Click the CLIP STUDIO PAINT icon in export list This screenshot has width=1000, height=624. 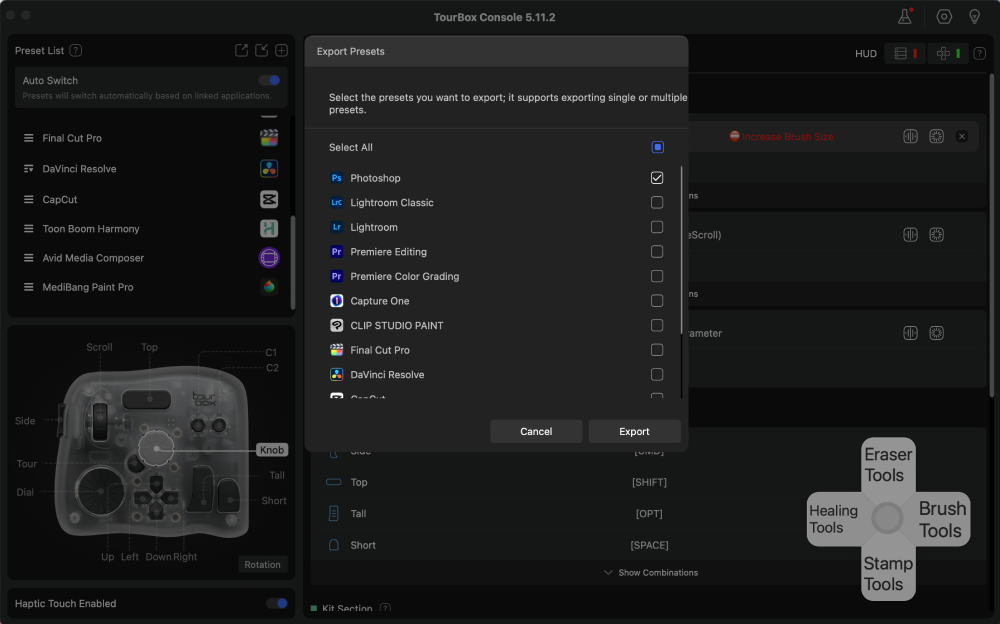tap(337, 325)
